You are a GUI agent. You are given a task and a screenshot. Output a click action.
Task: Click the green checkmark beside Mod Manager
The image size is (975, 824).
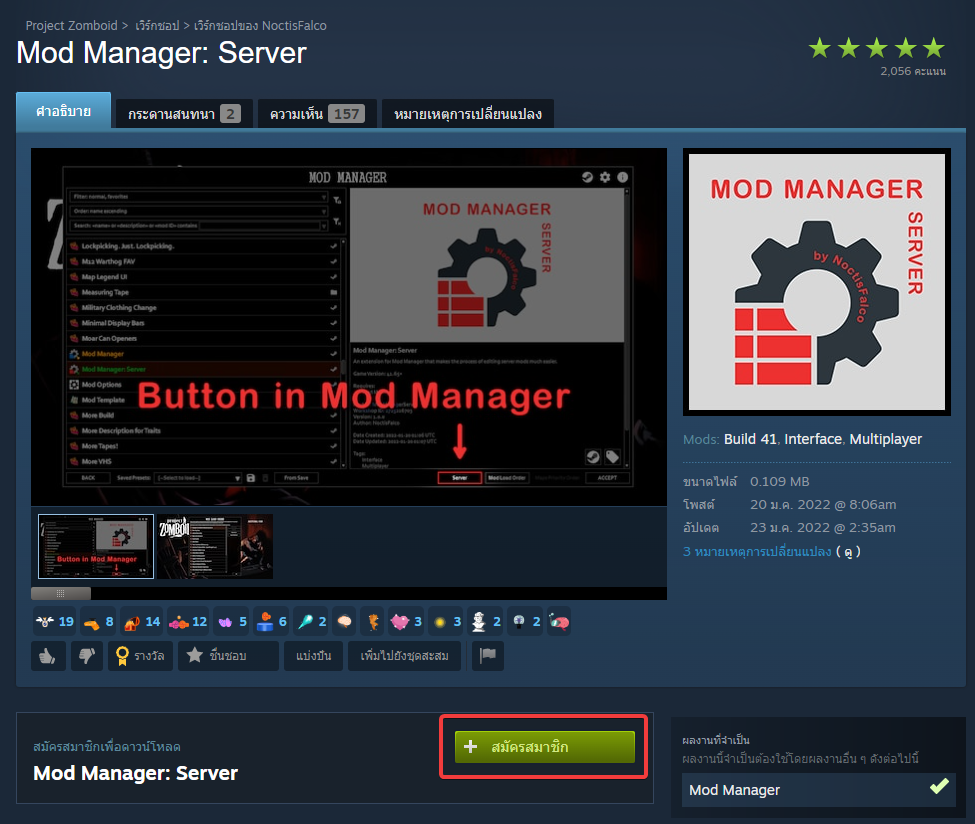point(939,786)
